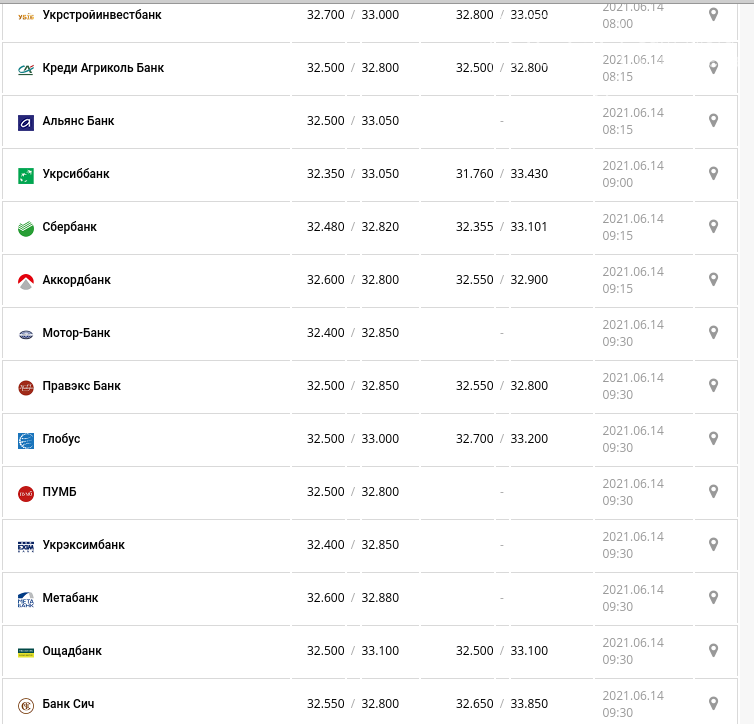Click the Глобус bank name
This screenshot has width=754, height=724.
(61, 439)
